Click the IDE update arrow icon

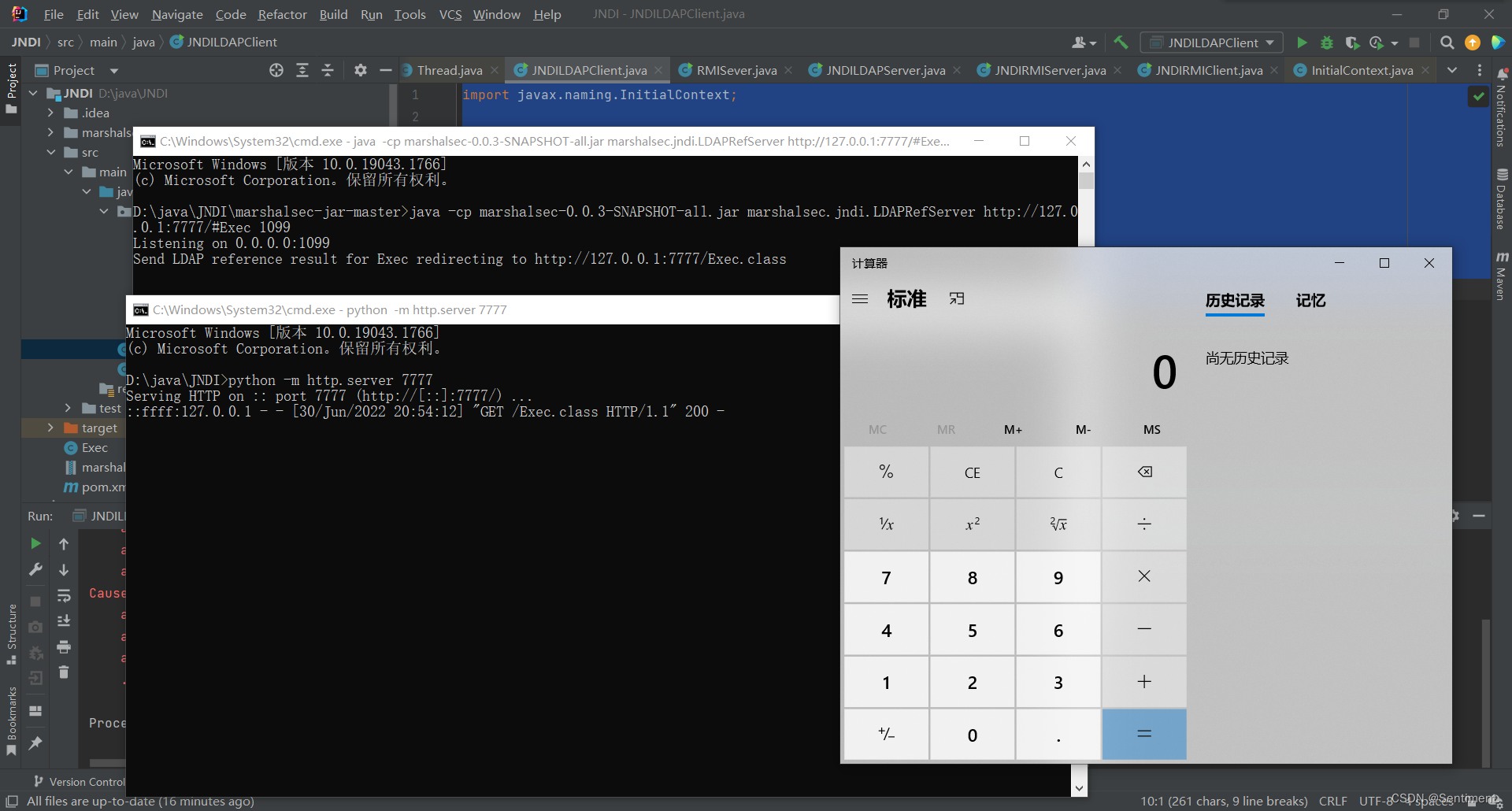tap(1472, 43)
